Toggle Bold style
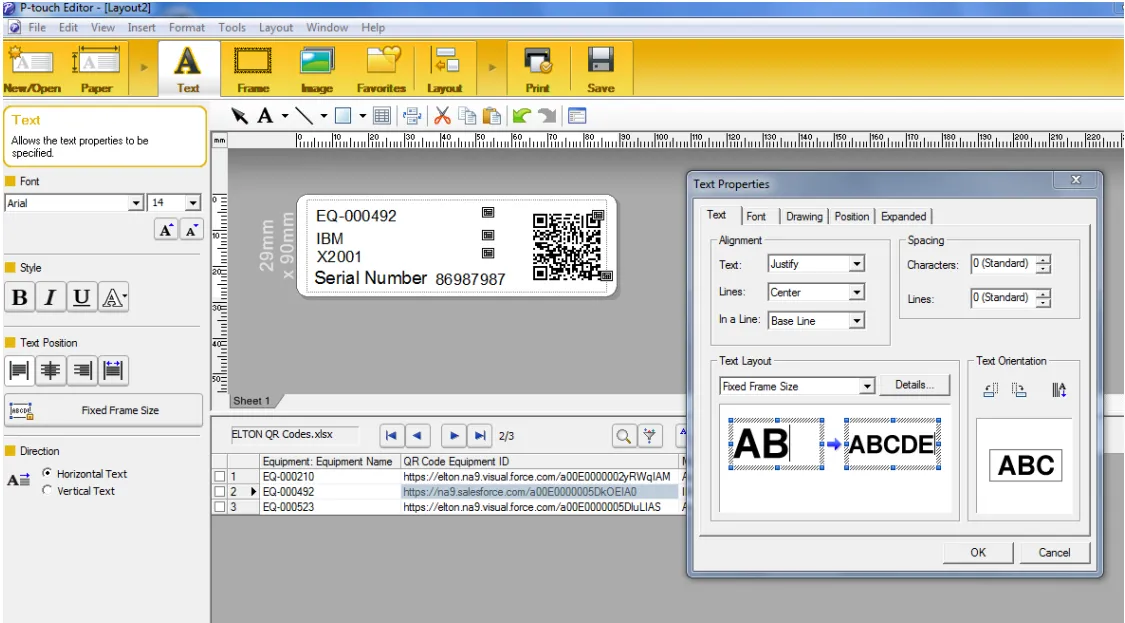The image size is (1125, 623). pyautogui.click(x=20, y=297)
